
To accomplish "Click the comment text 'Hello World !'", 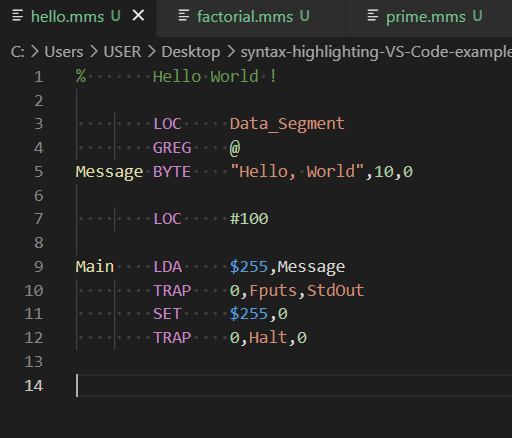I will [215, 76].
